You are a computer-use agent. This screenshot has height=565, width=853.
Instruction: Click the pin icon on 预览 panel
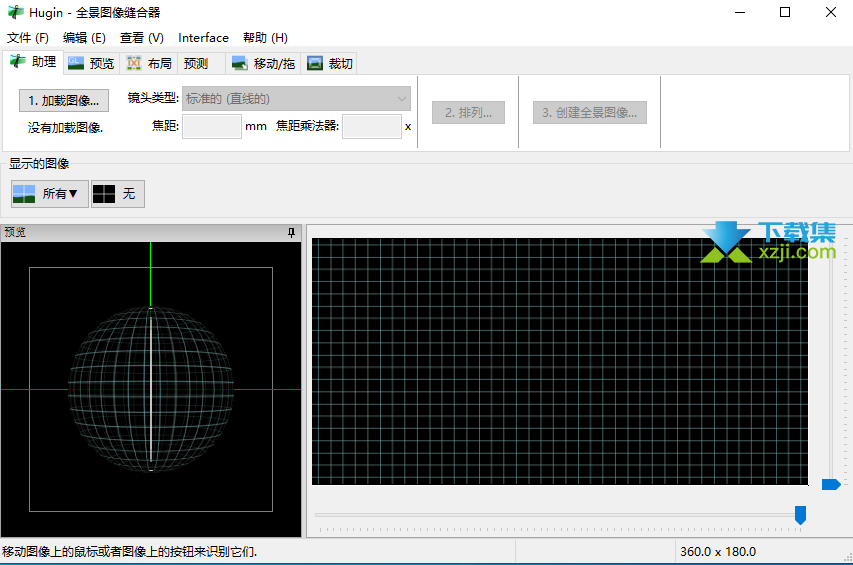pyautogui.click(x=292, y=232)
